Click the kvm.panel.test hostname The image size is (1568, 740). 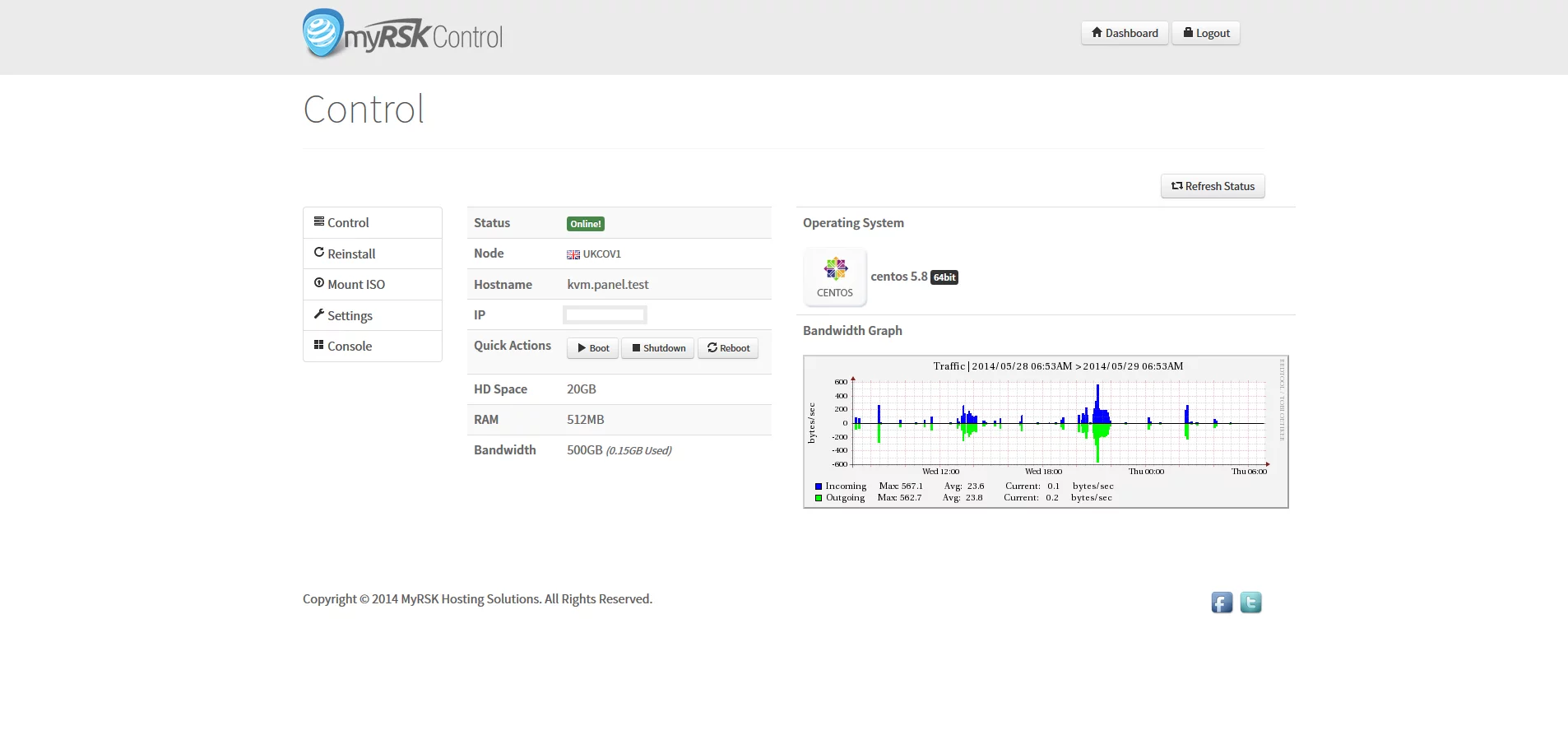[x=608, y=284]
